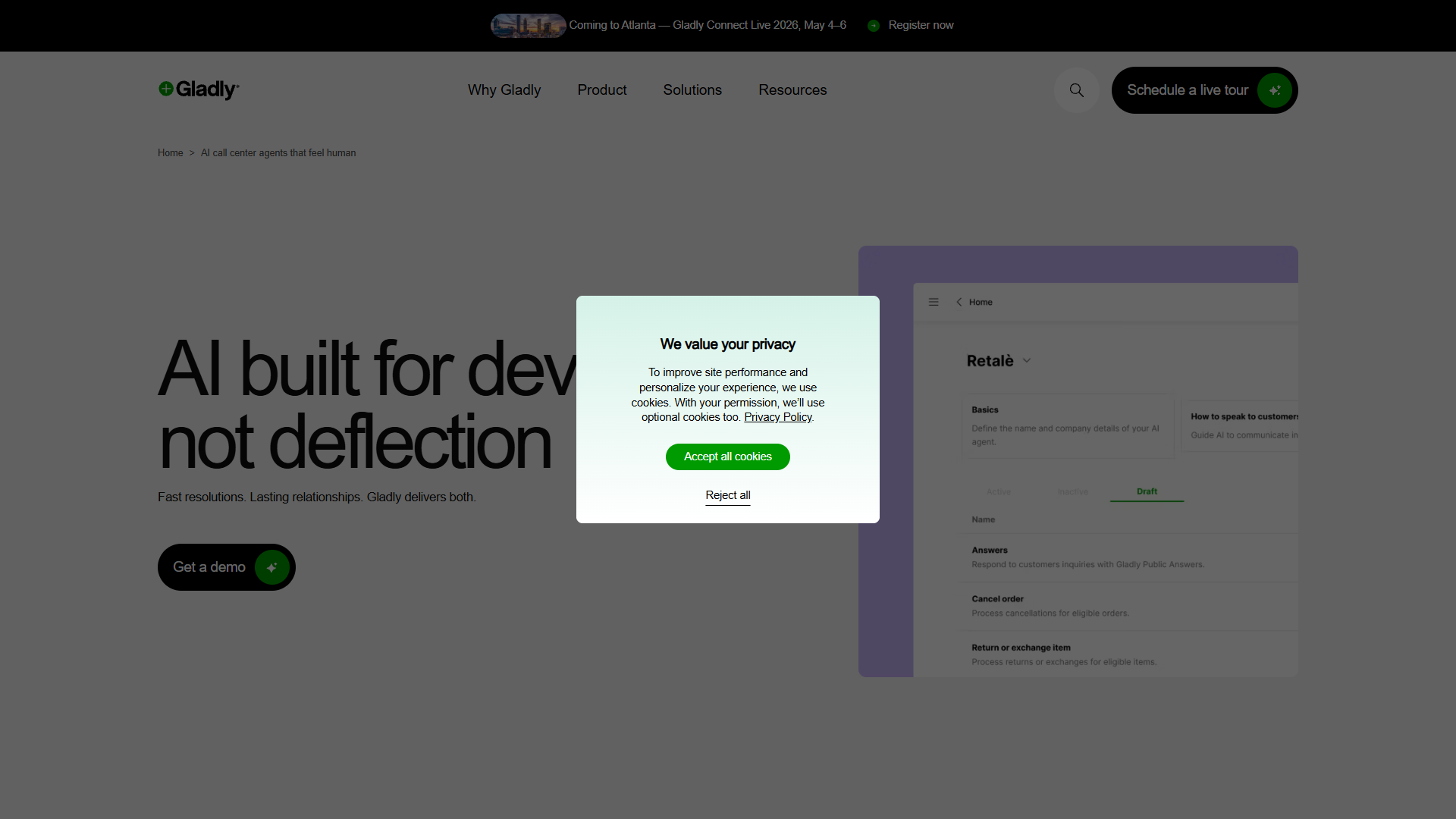Open the Solutions navigation menu
The height and width of the screenshot is (819, 1456).
coord(692,90)
